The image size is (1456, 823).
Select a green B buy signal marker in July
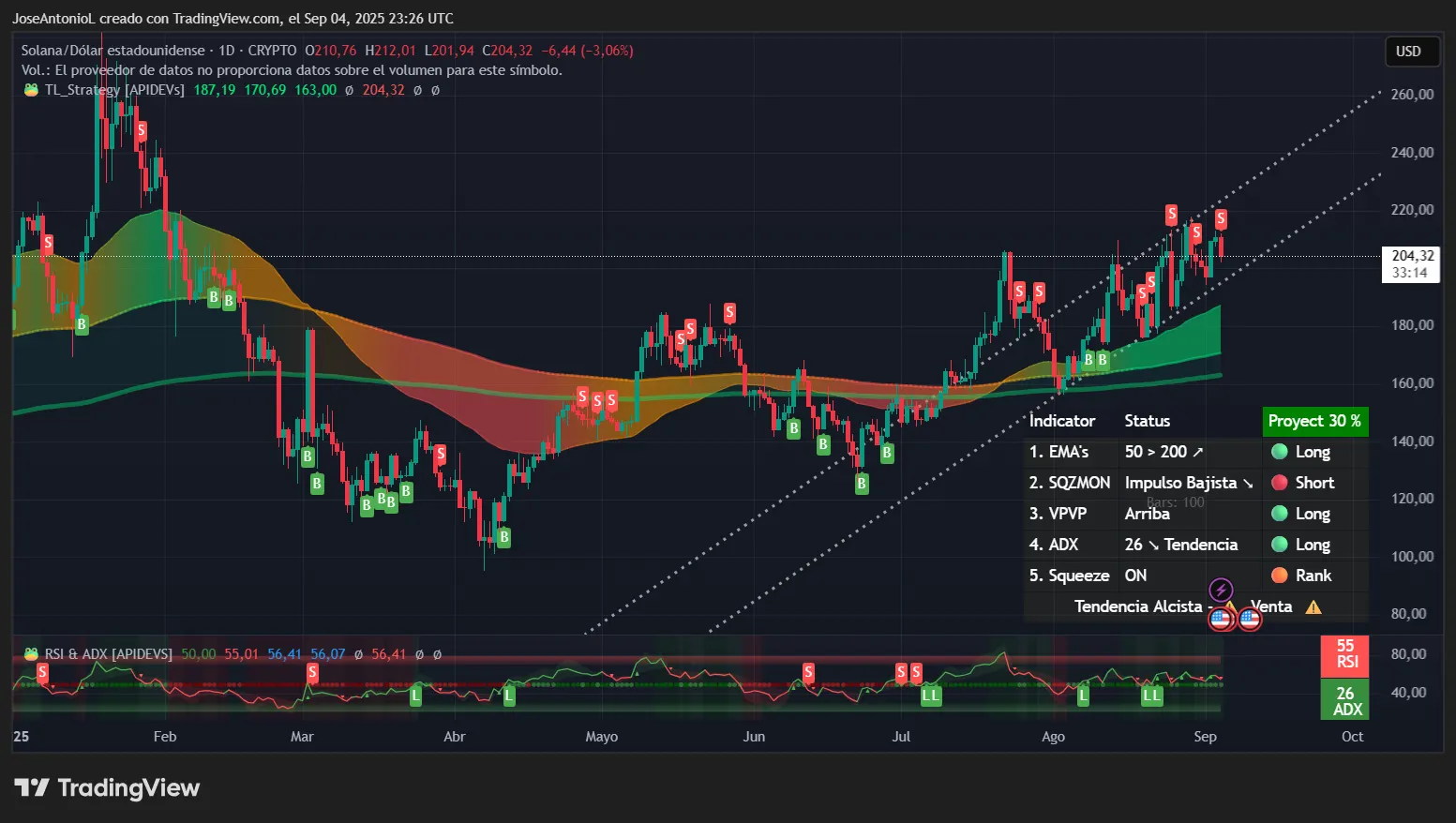886,453
